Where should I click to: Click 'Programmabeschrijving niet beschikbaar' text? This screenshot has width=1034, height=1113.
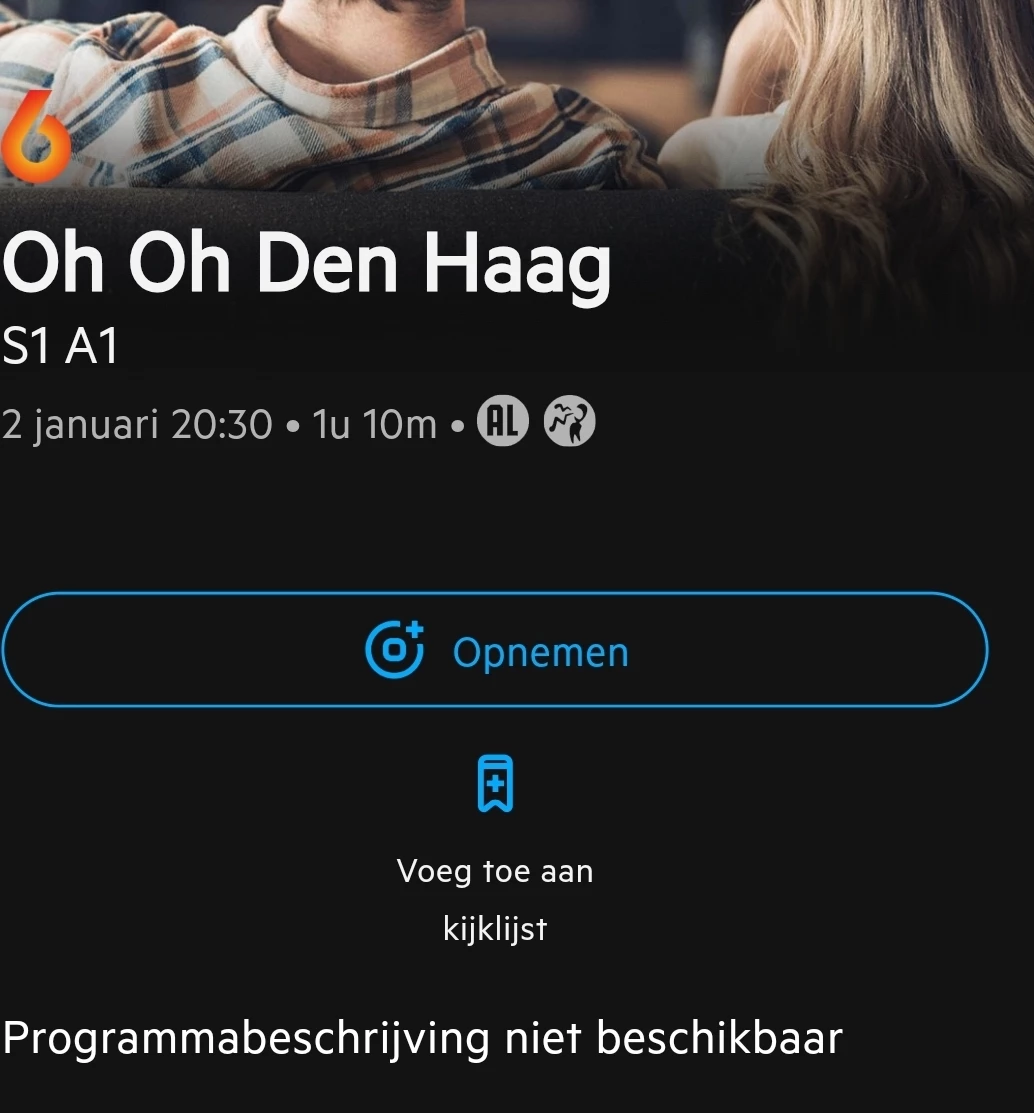click(422, 1040)
